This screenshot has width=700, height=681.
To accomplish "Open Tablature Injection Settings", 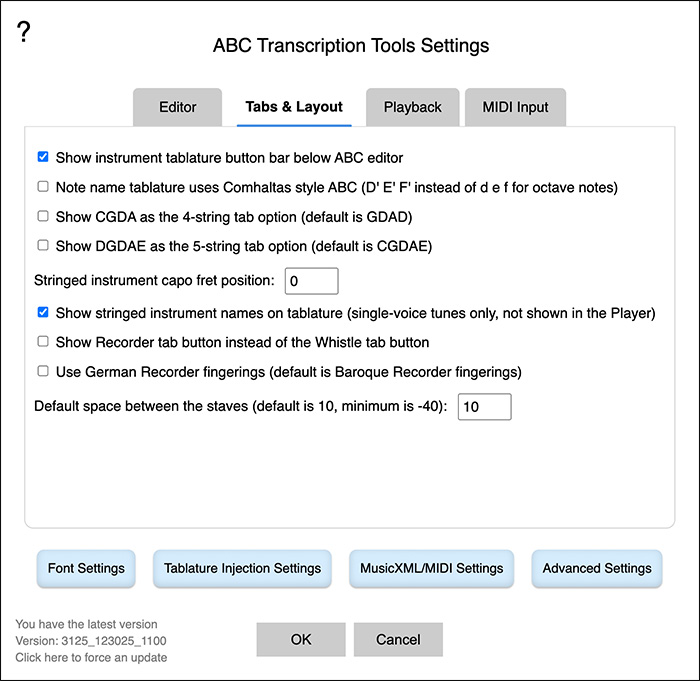I will (242, 568).
